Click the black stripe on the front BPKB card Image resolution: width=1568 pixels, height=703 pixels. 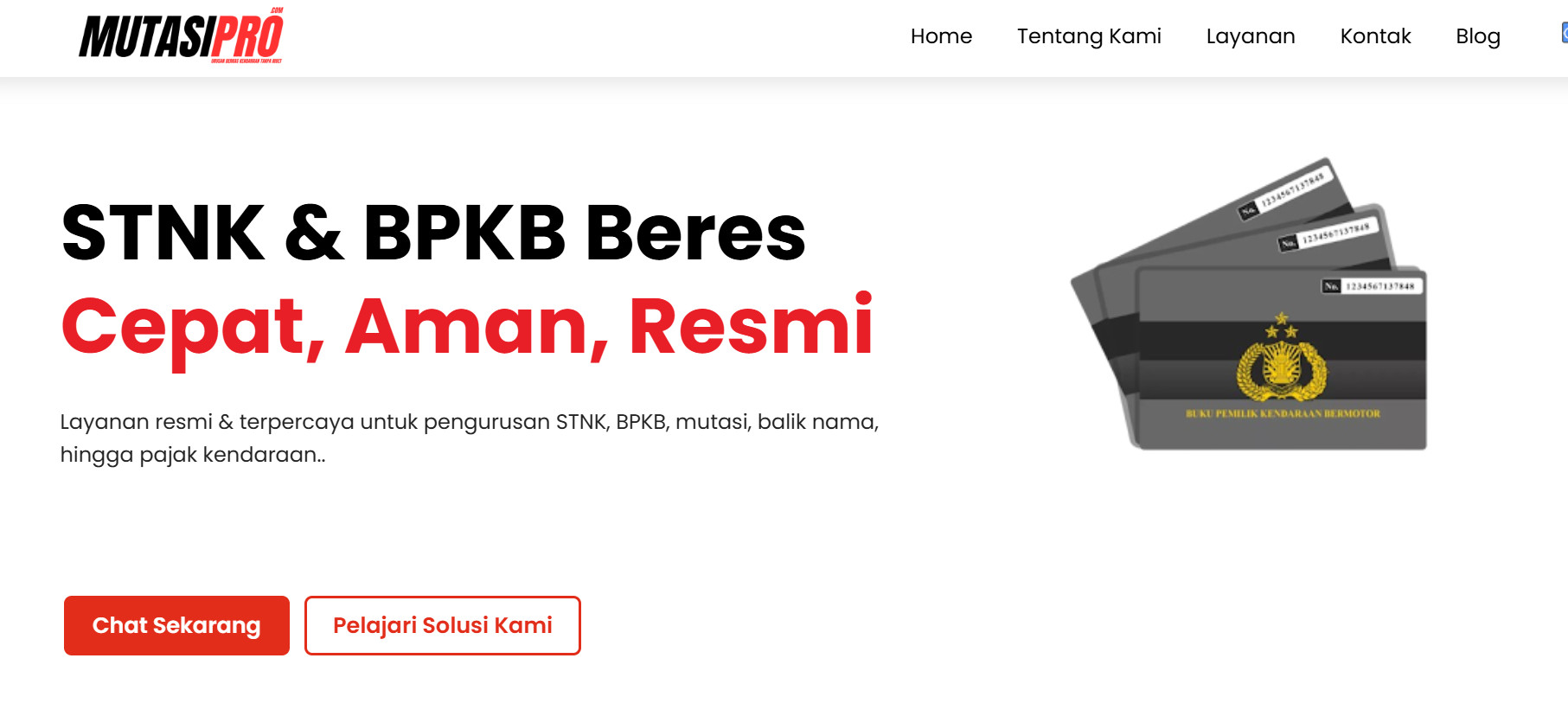(x=1282, y=342)
